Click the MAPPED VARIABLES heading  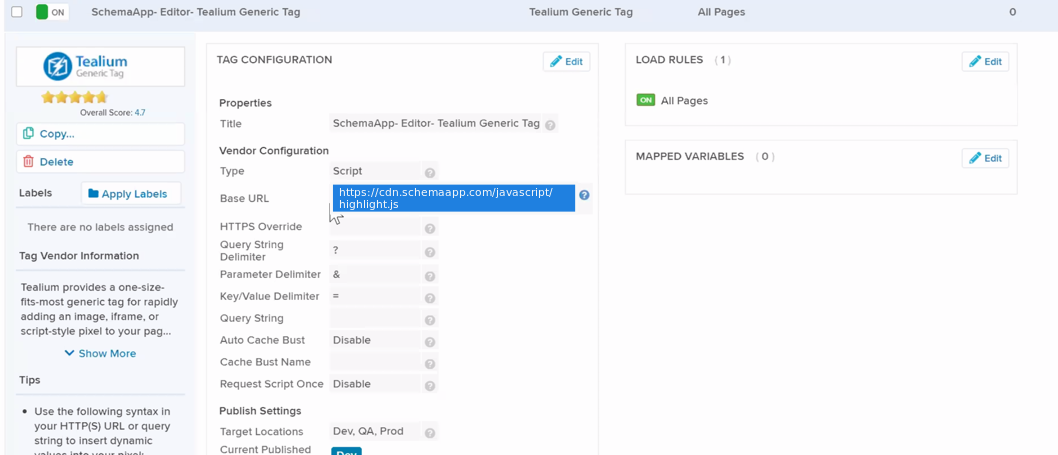click(690, 157)
